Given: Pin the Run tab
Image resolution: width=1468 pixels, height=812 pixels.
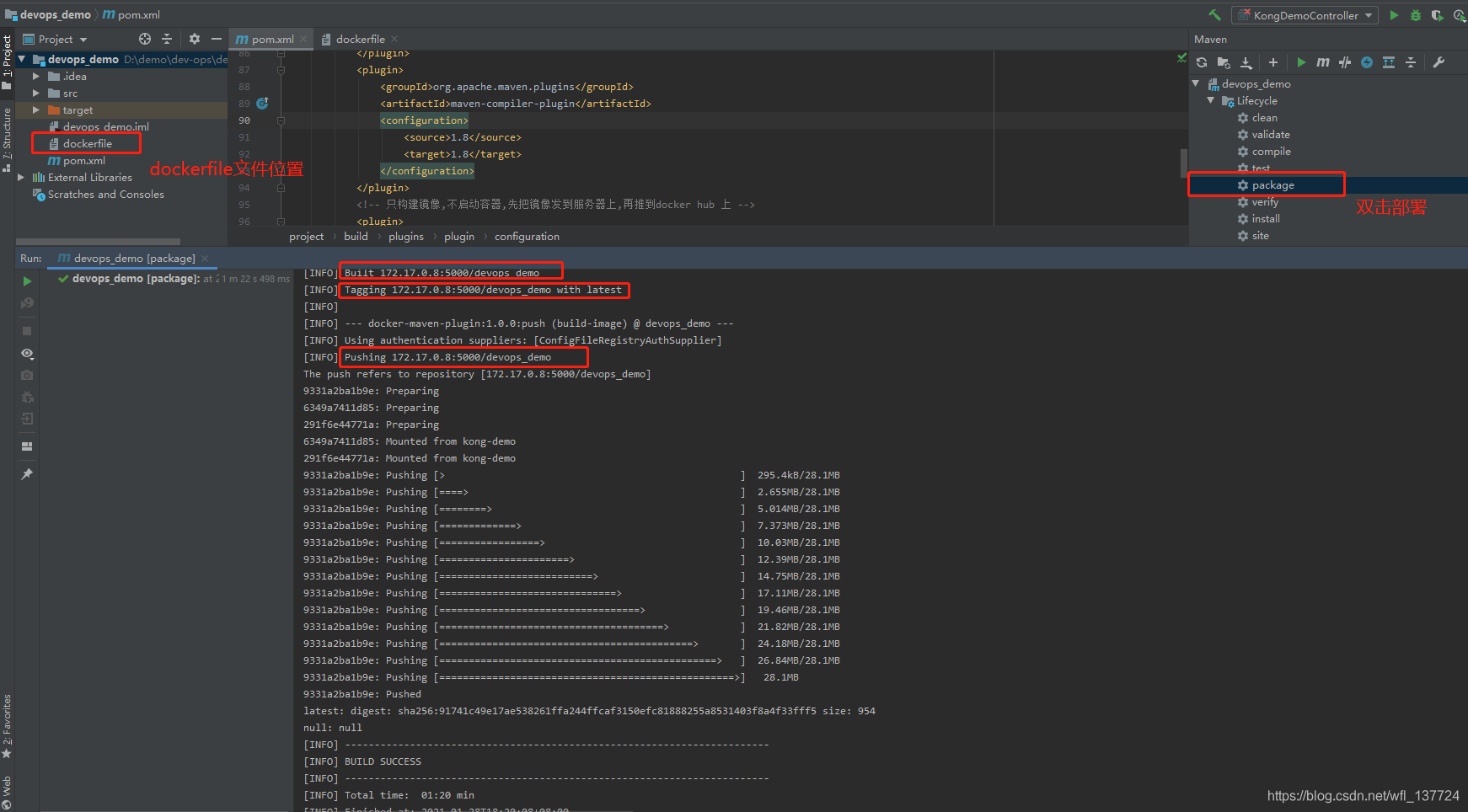Looking at the screenshot, I should click(27, 474).
